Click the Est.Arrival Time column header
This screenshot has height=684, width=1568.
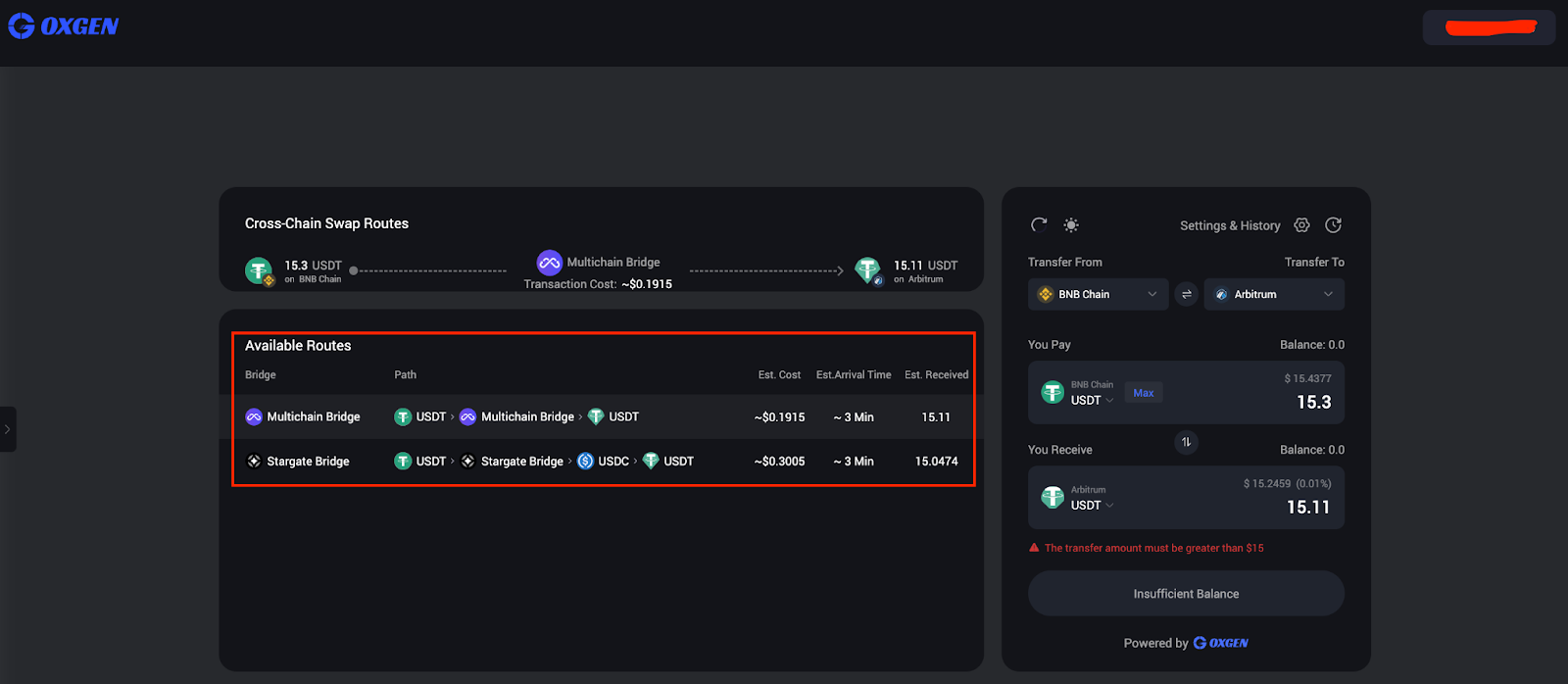coord(854,374)
